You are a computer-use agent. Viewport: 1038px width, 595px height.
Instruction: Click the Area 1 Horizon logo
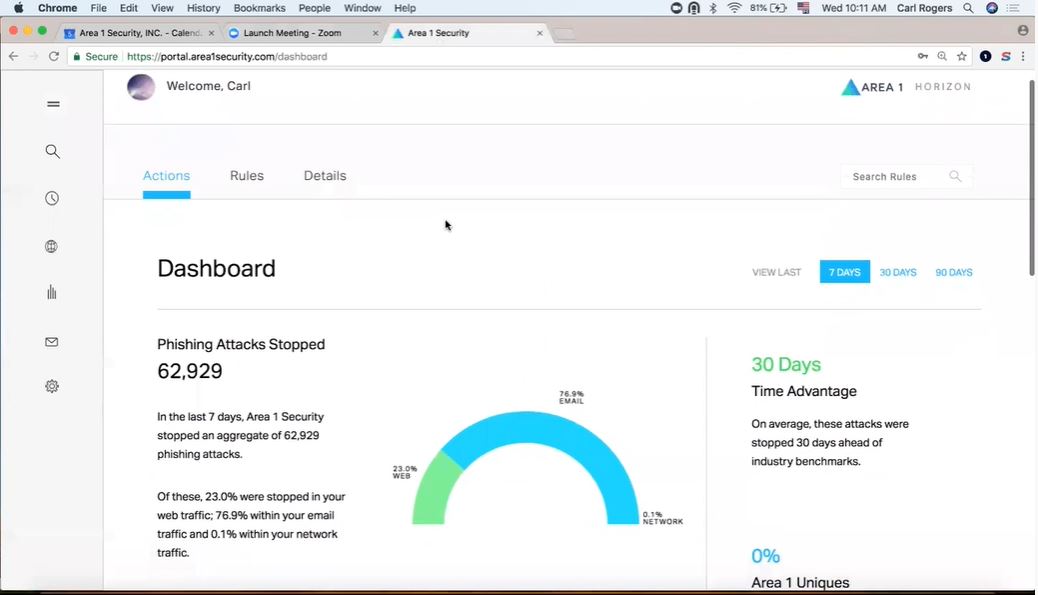point(906,87)
